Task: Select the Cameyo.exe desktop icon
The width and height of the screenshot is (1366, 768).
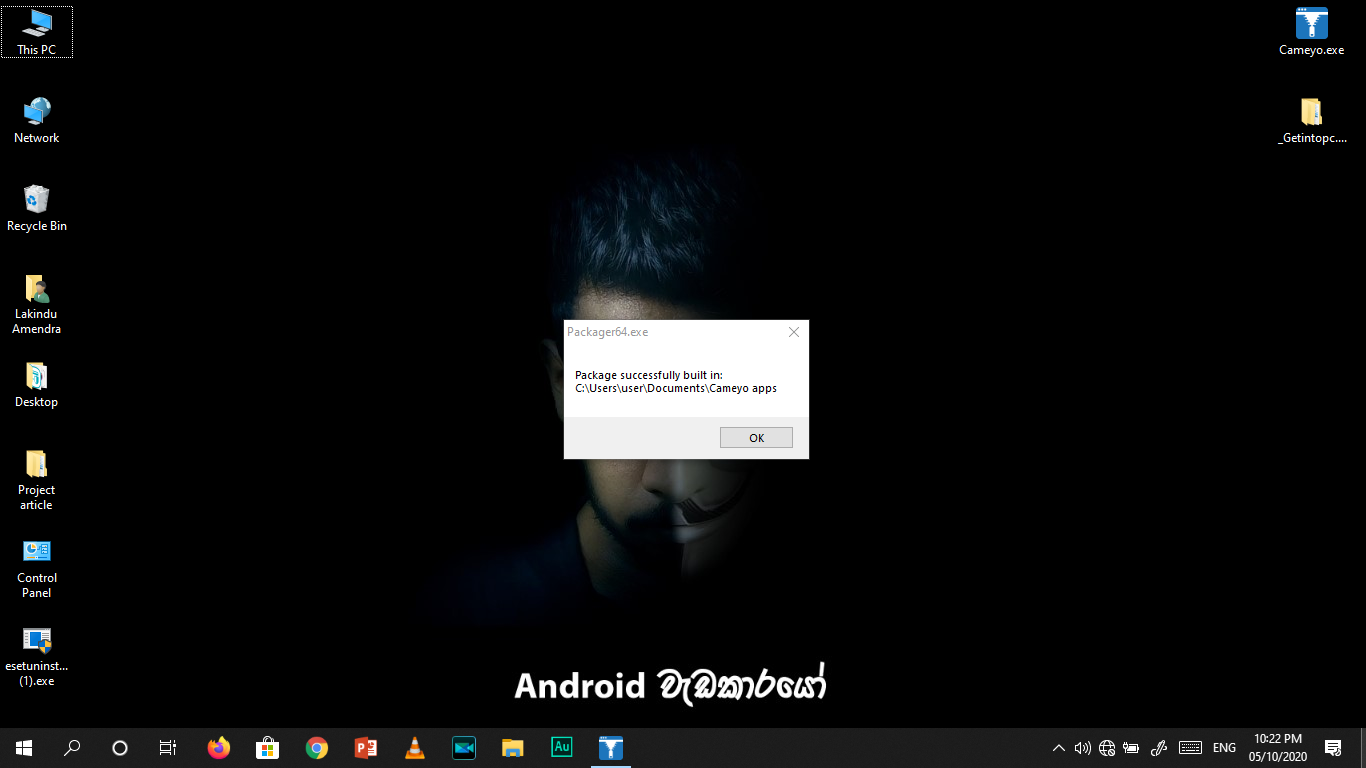Action: pyautogui.click(x=1311, y=32)
